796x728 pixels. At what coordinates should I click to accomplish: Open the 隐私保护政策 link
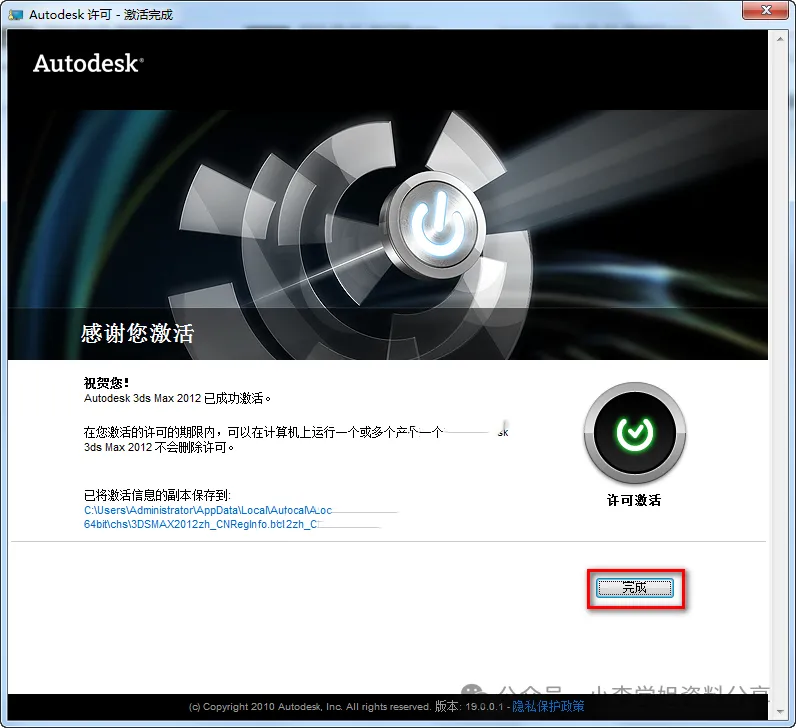point(548,706)
